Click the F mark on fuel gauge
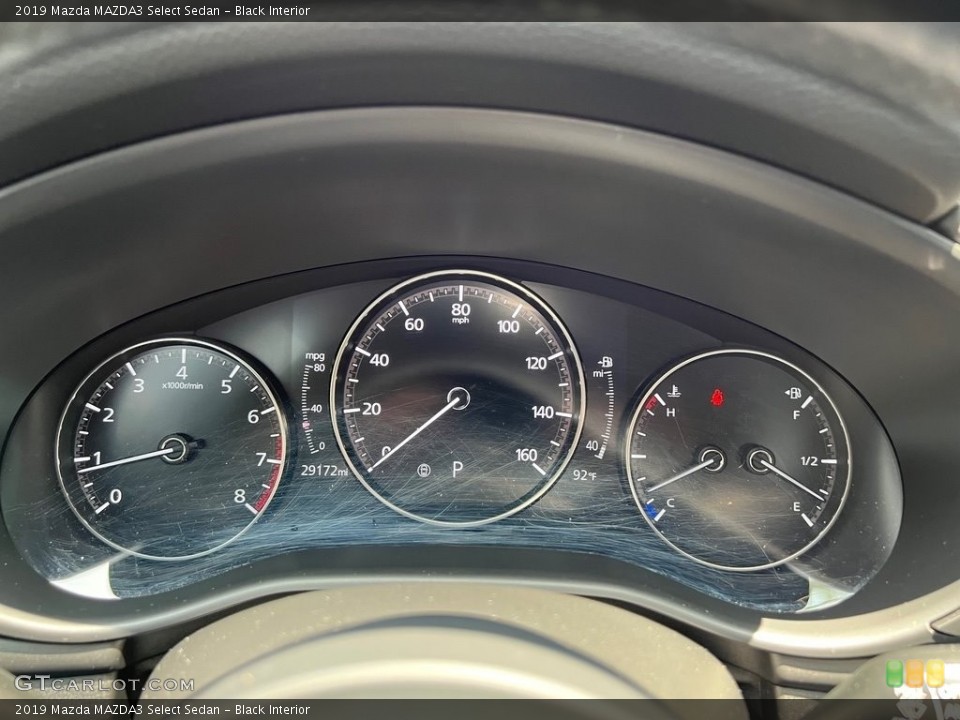The image size is (960, 720). coord(797,415)
